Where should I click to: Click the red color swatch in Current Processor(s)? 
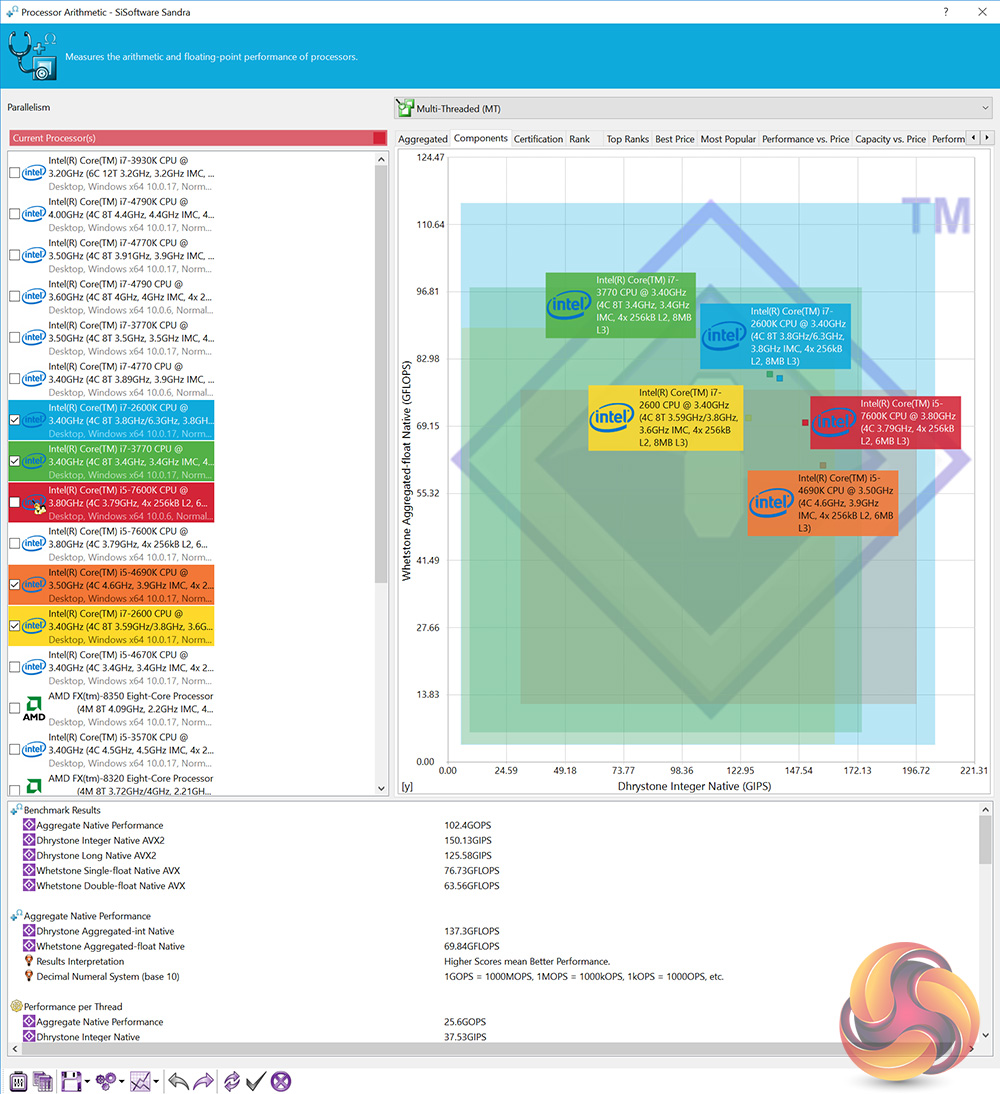tap(380, 137)
